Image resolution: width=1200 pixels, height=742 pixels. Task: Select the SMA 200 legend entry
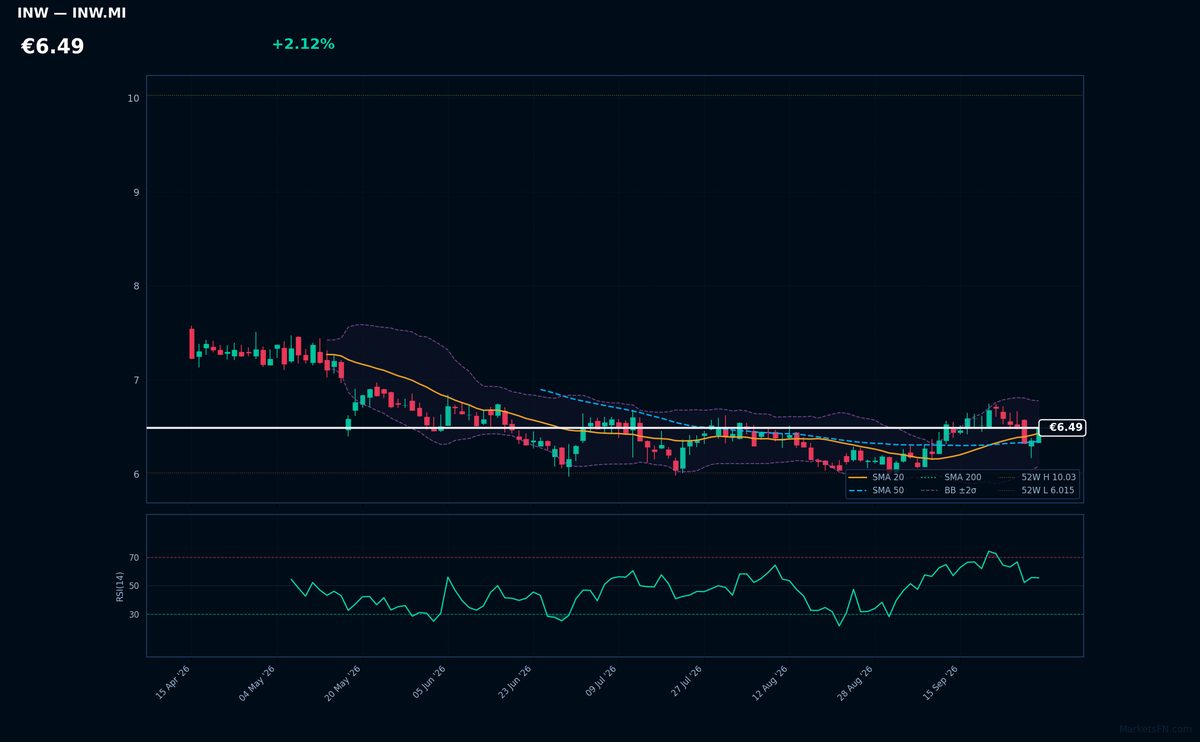click(x=950, y=478)
